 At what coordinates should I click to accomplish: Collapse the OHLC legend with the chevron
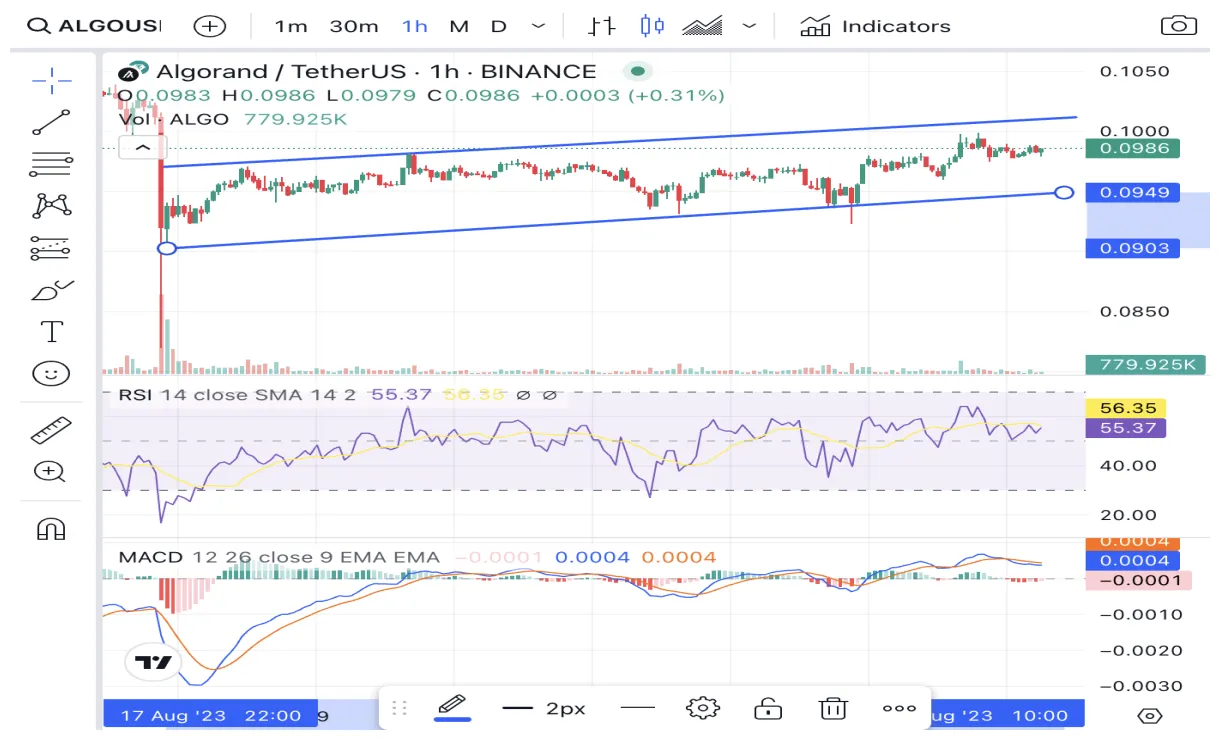[142, 147]
